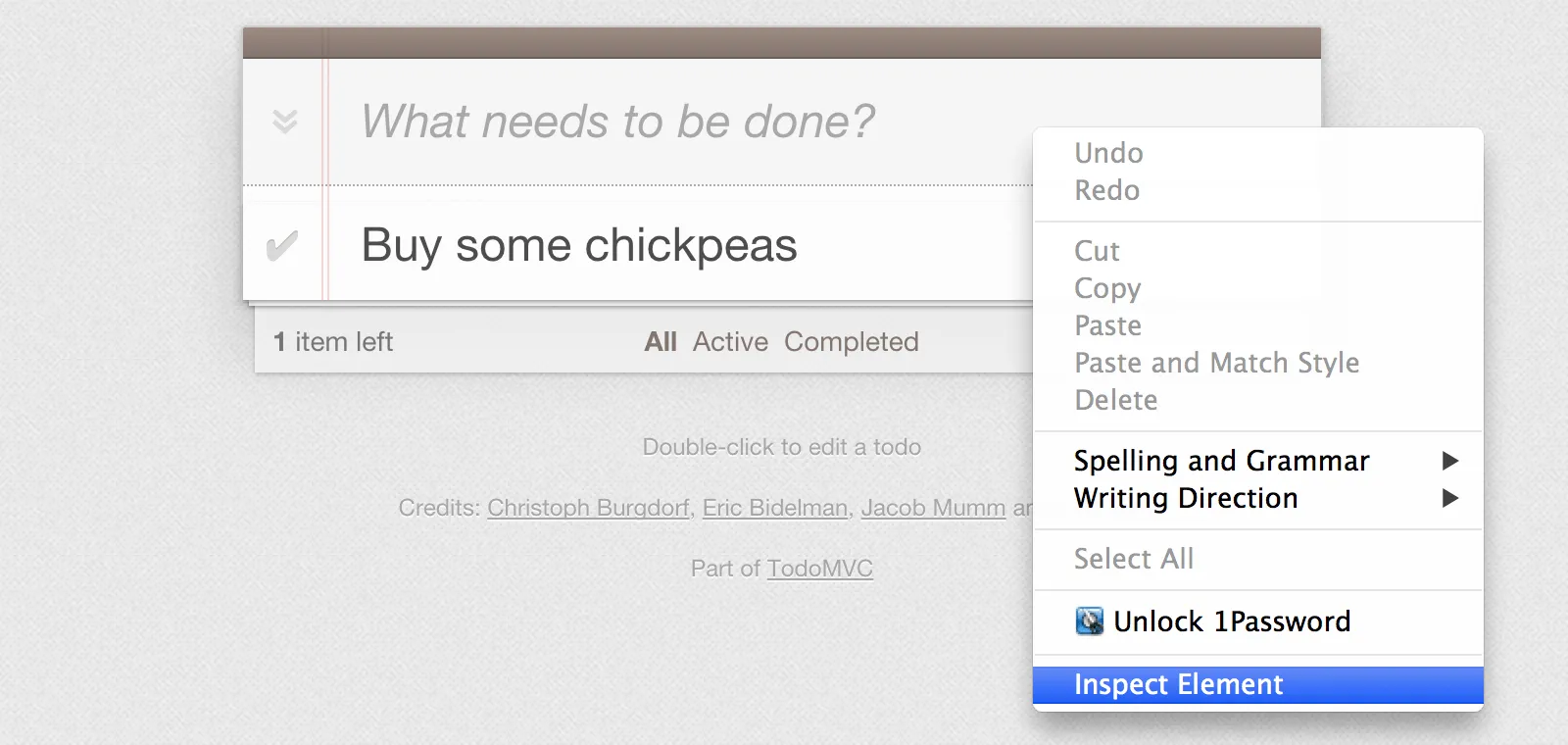Image resolution: width=1568 pixels, height=745 pixels.
Task: Choose Select All from the context menu
Action: click(x=1134, y=559)
